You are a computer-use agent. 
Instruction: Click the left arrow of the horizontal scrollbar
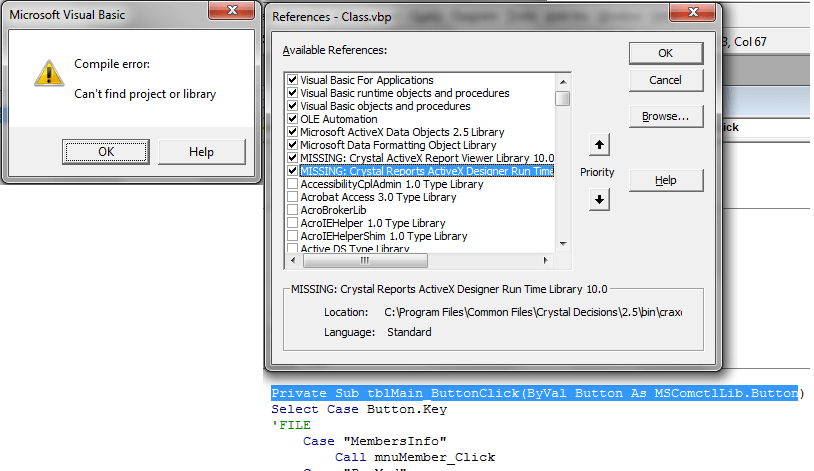tap(293, 260)
